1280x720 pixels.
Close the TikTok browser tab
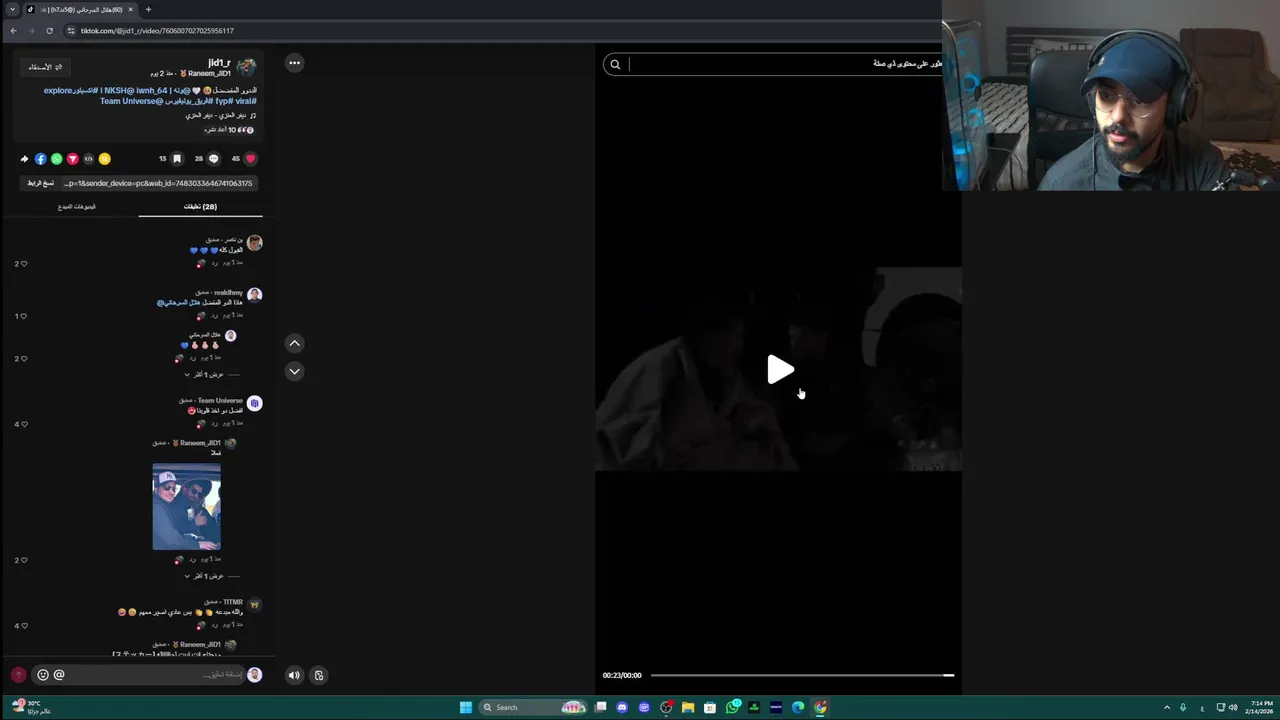pos(130,9)
